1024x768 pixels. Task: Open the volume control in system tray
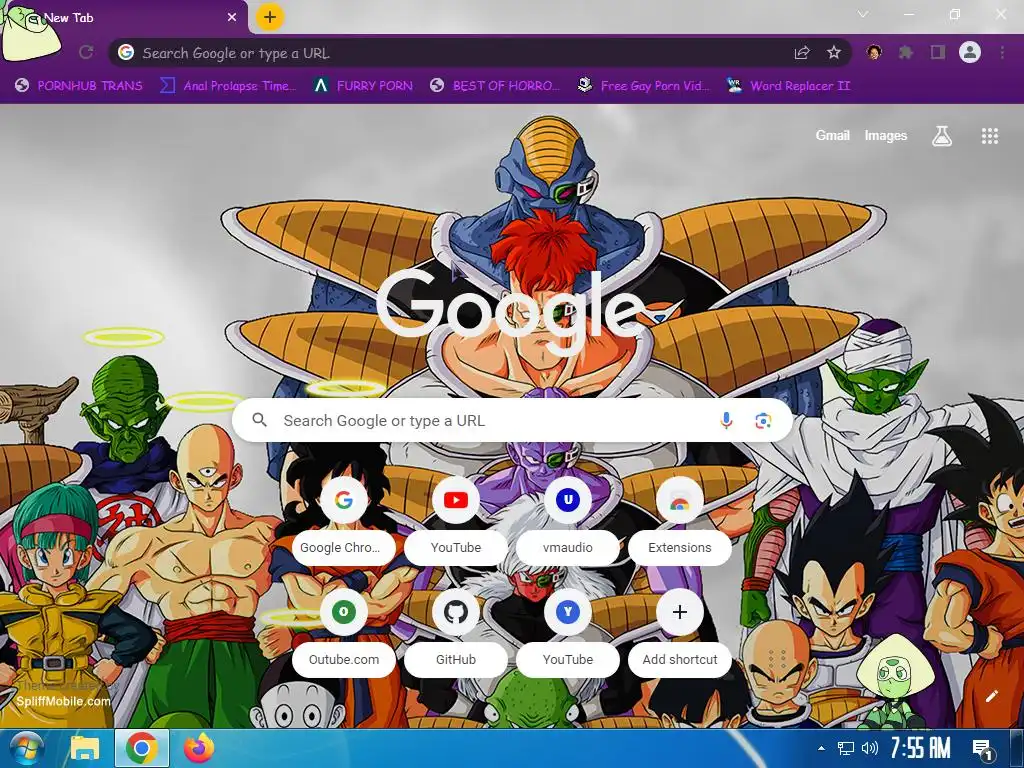(870, 748)
